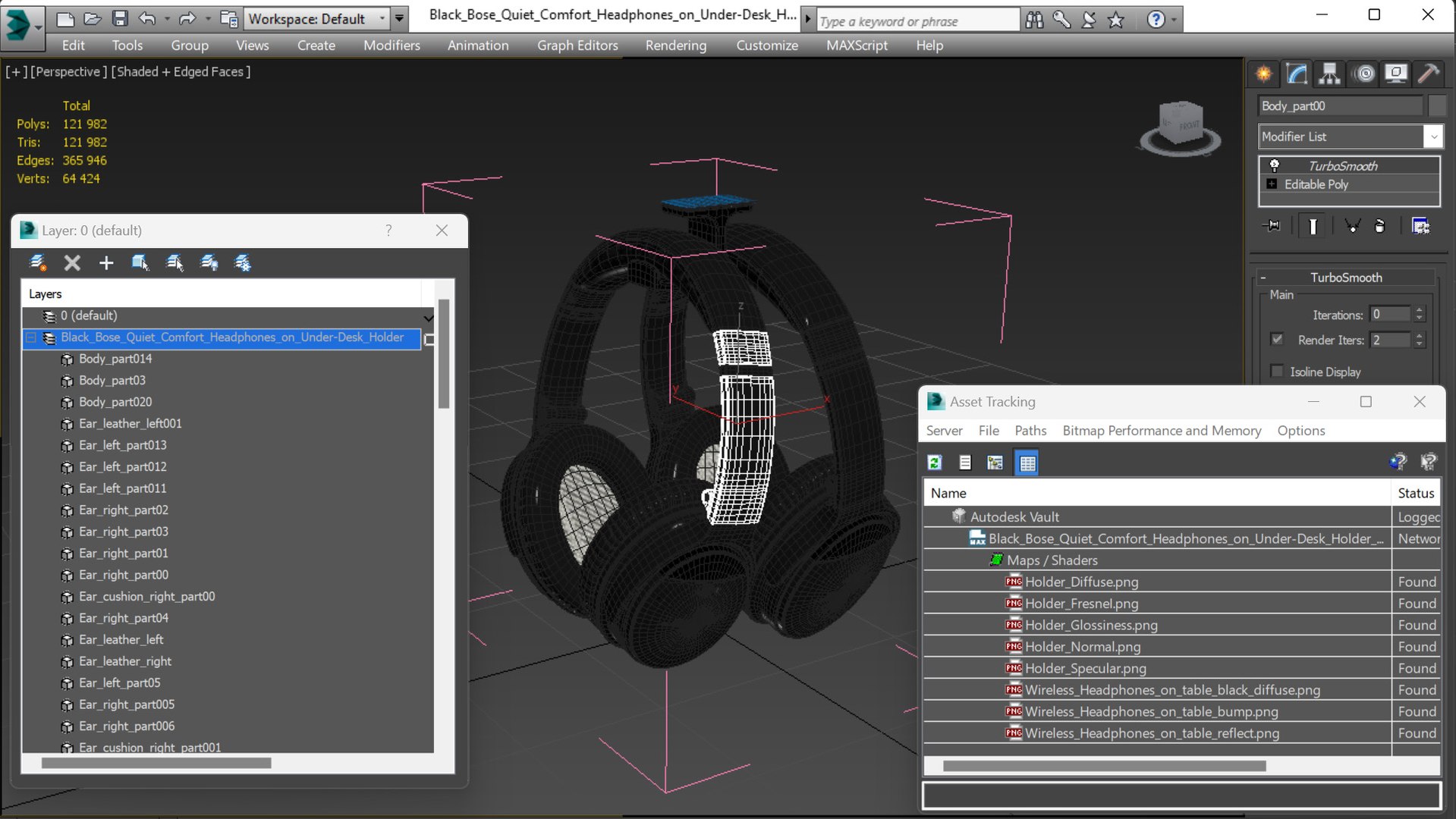Open the Utilities hammer panel tab

pos(1429,74)
